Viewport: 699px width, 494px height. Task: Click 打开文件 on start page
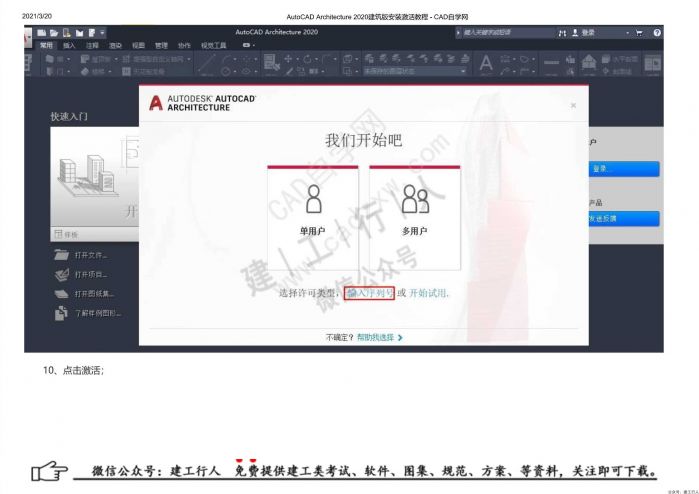click(x=81, y=255)
